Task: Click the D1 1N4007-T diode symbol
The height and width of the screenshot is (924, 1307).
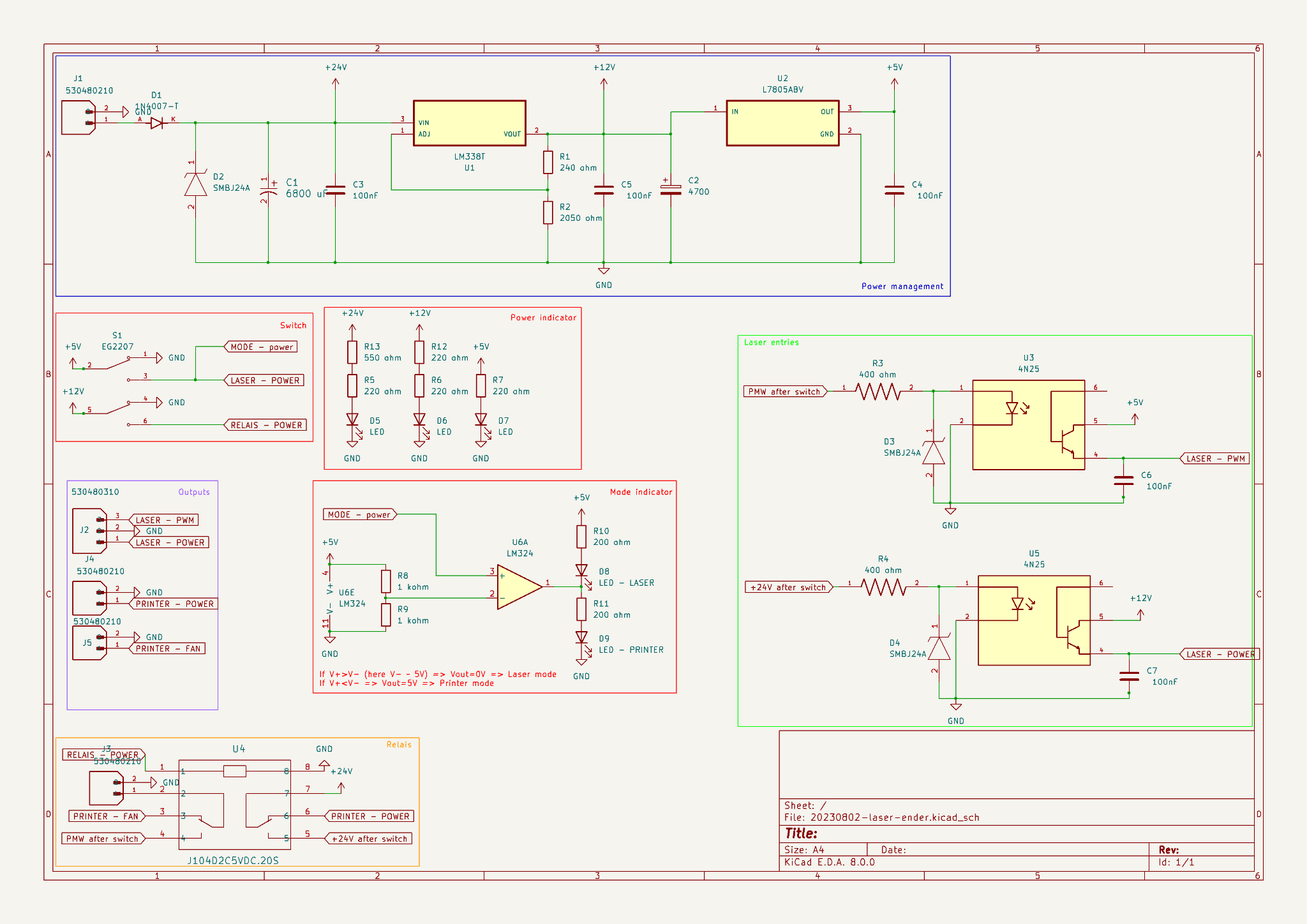Action: coord(157,123)
